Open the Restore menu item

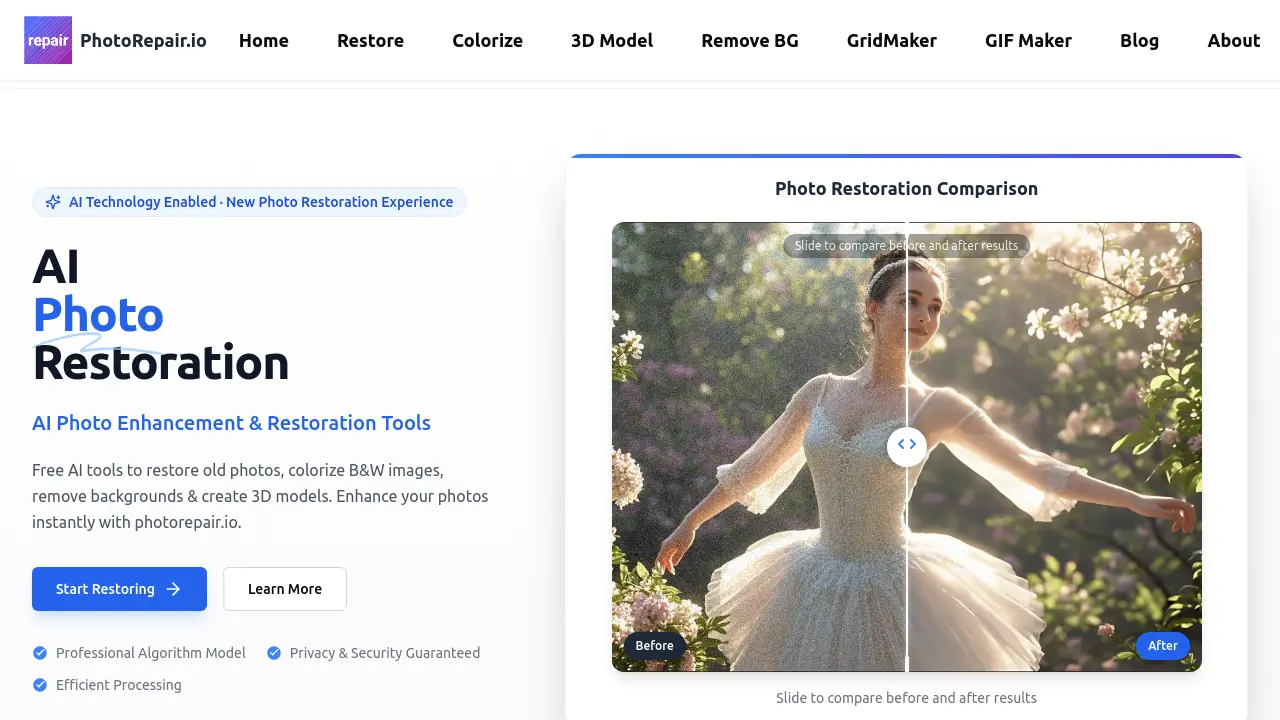click(370, 40)
